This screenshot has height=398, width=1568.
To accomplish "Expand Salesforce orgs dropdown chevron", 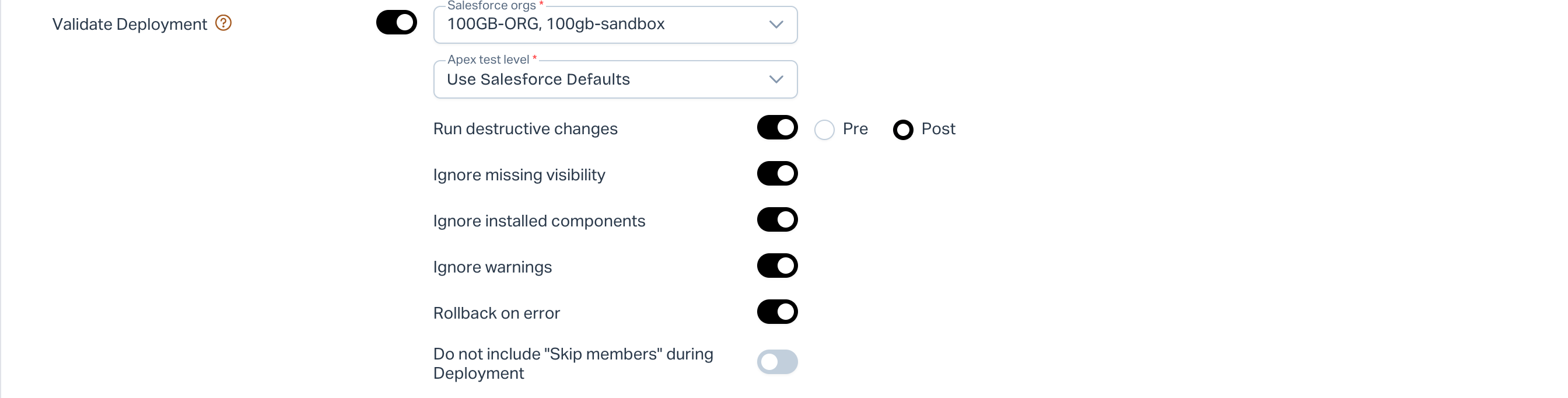I will [x=775, y=25].
